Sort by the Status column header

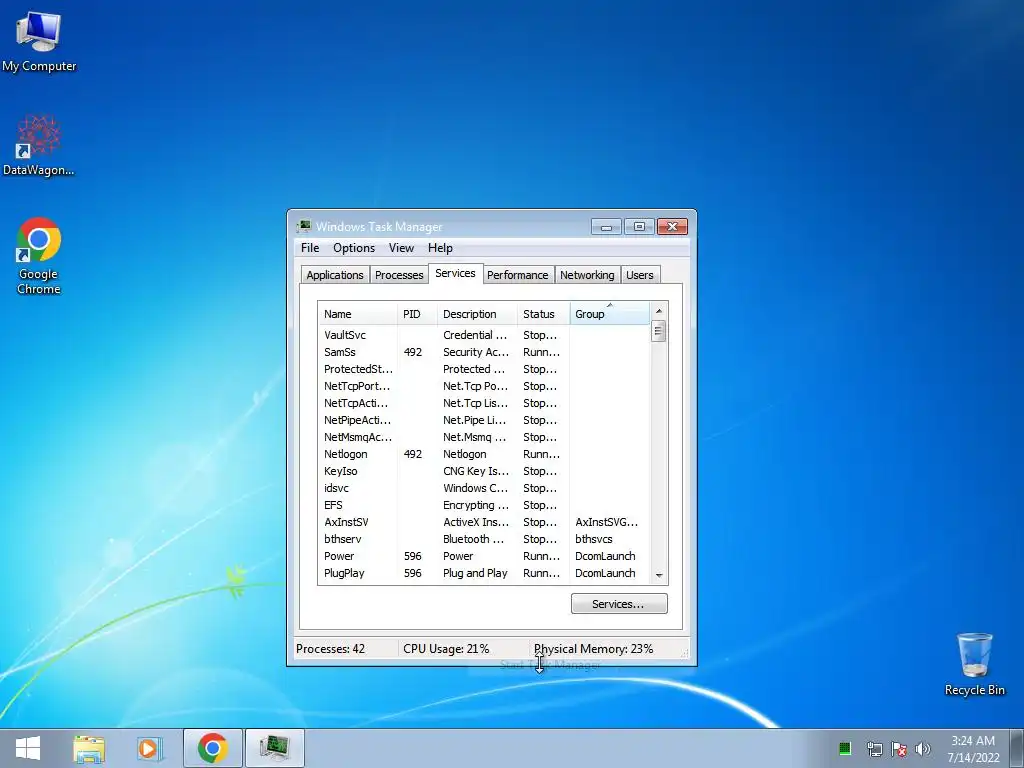543,314
